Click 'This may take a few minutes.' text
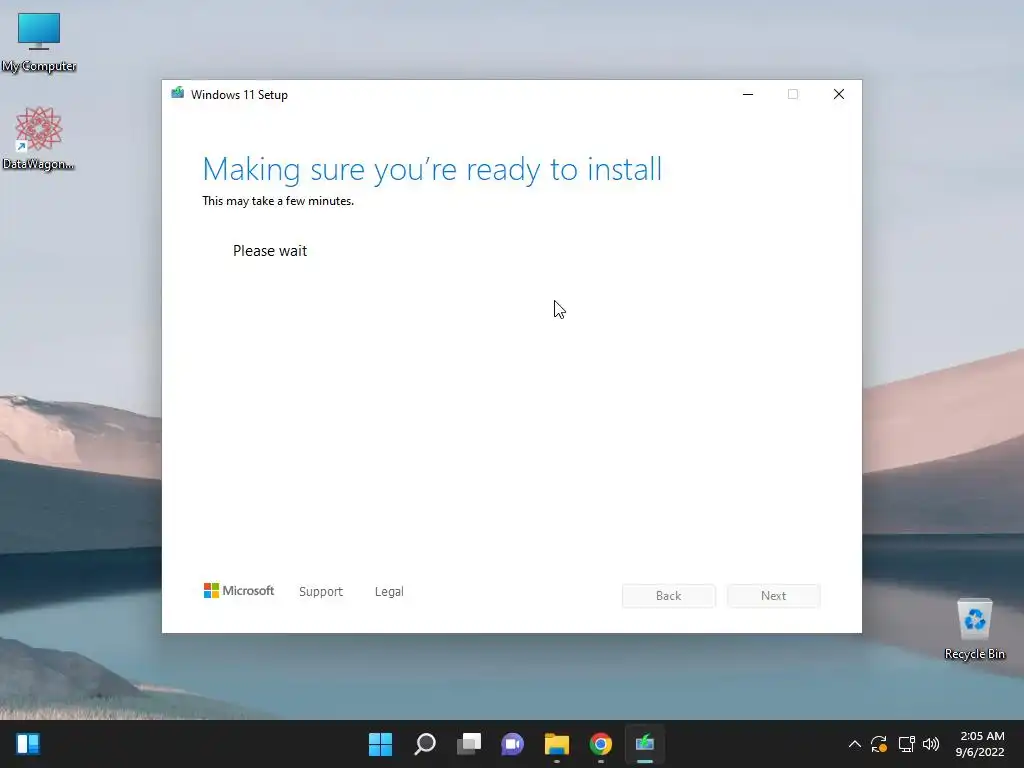This screenshot has height=768, width=1024. pyautogui.click(x=278, y=201)
